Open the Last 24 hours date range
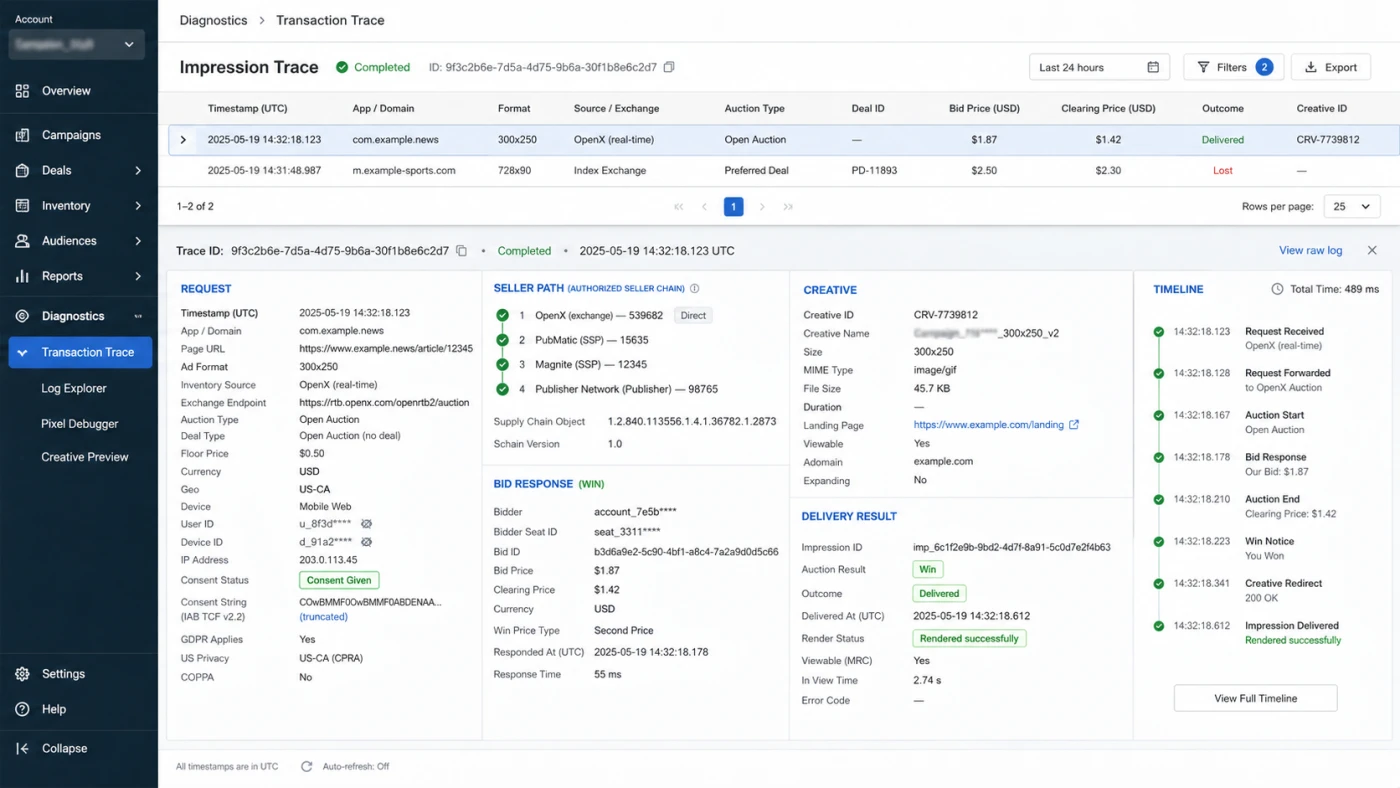1400x788 pixels. pos(1100,67)
